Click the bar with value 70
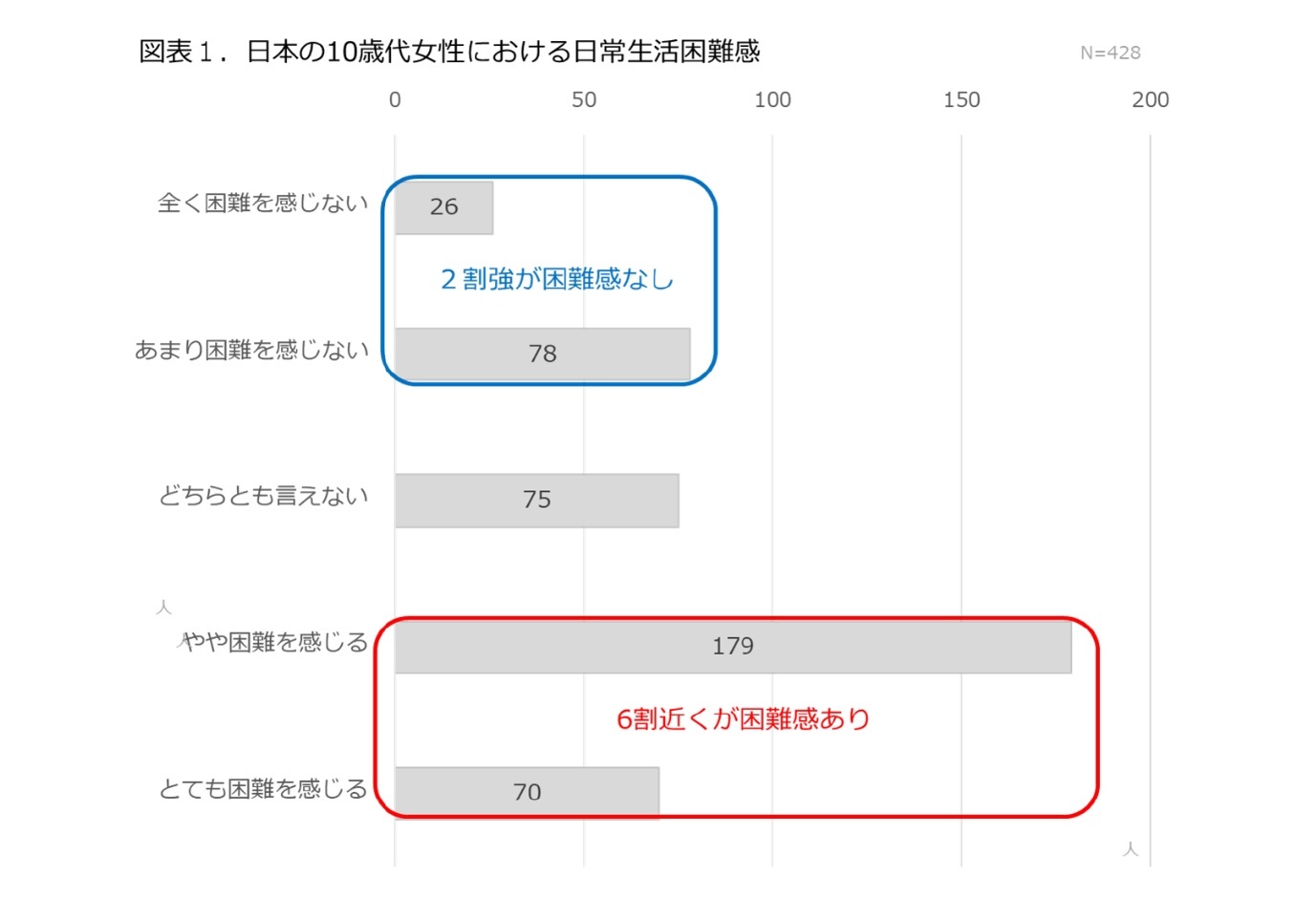Image resolution: width=1316 pixels, height=899 pixels. [527, 793]
